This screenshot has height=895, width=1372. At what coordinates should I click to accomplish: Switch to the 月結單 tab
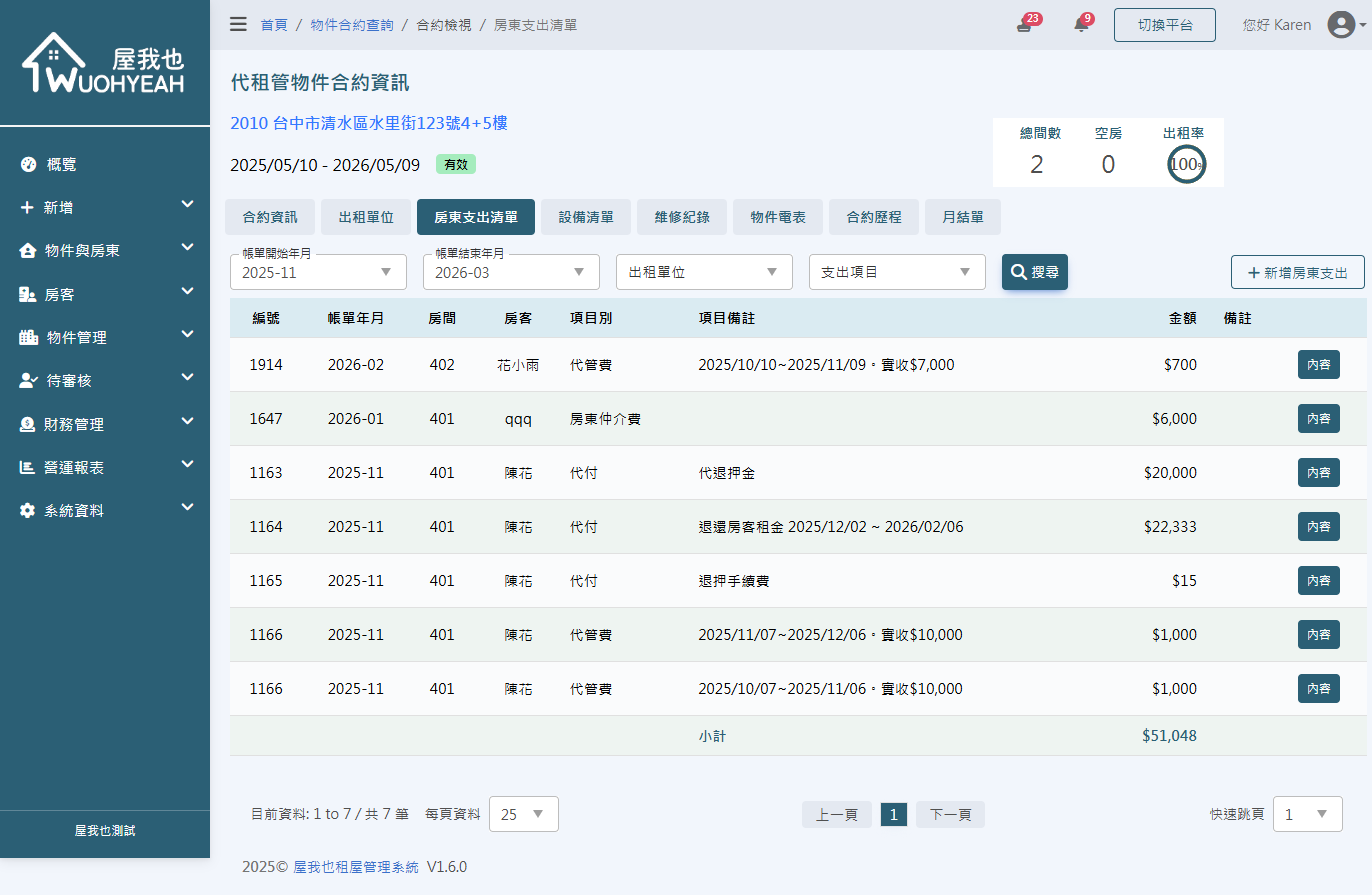point(962,217)
